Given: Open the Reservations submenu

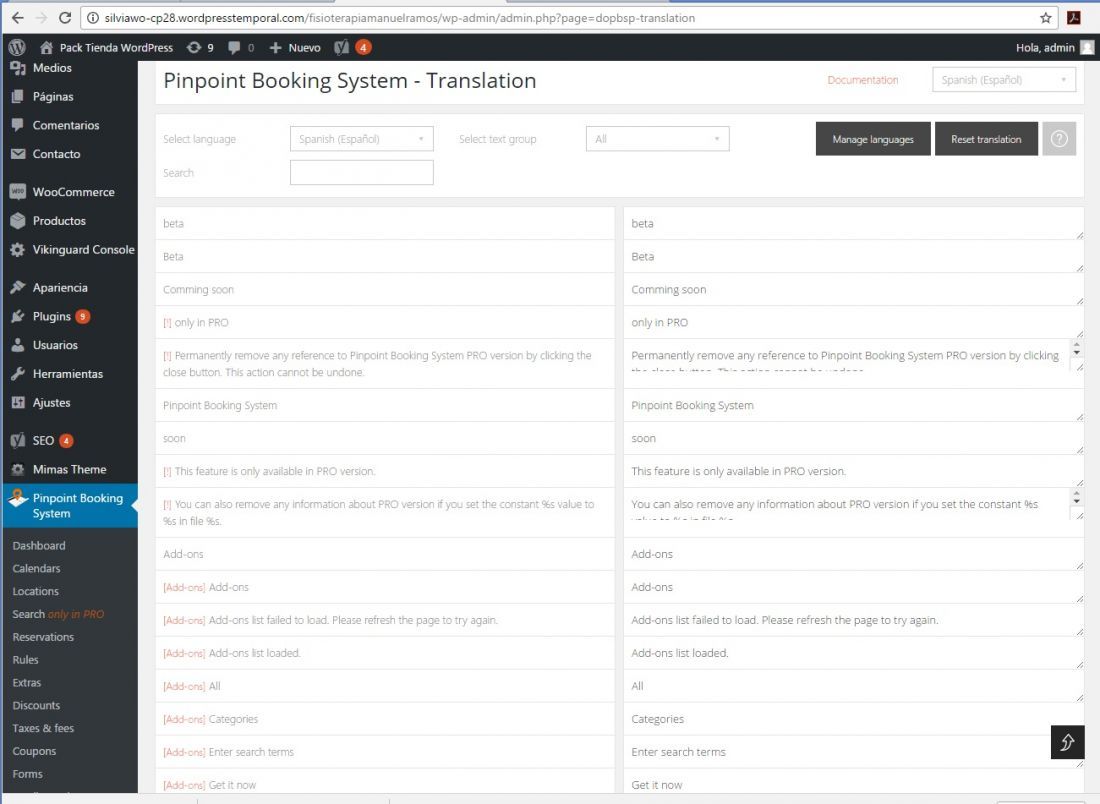Looking at the screenshot, I should 43,637.
